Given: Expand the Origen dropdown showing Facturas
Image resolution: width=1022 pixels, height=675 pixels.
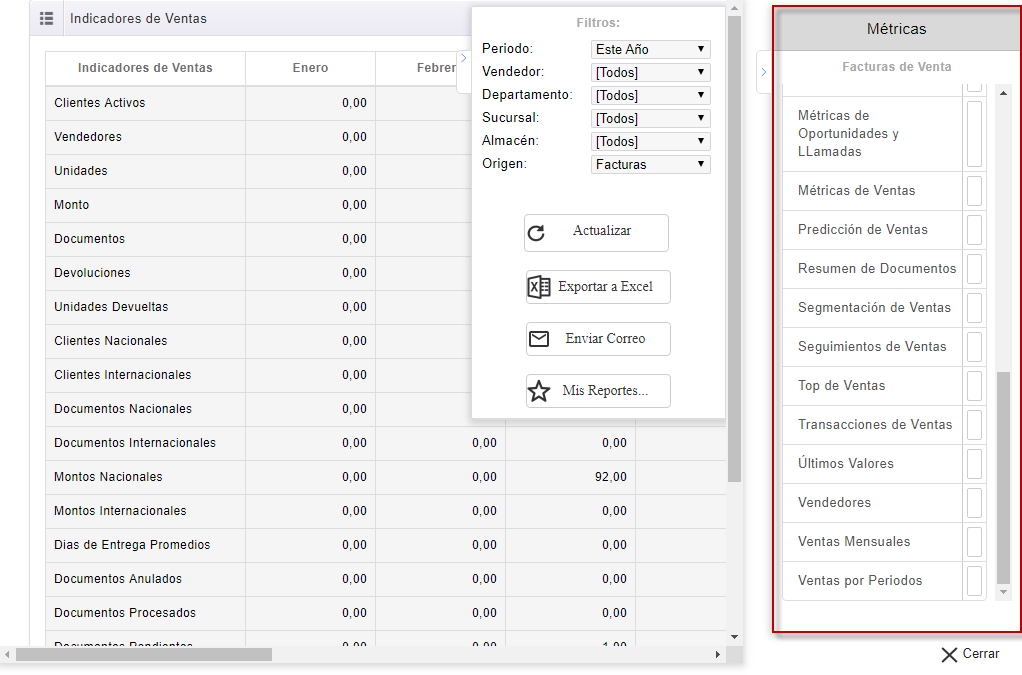Looking at the screenshot, I should coord(651,164).
